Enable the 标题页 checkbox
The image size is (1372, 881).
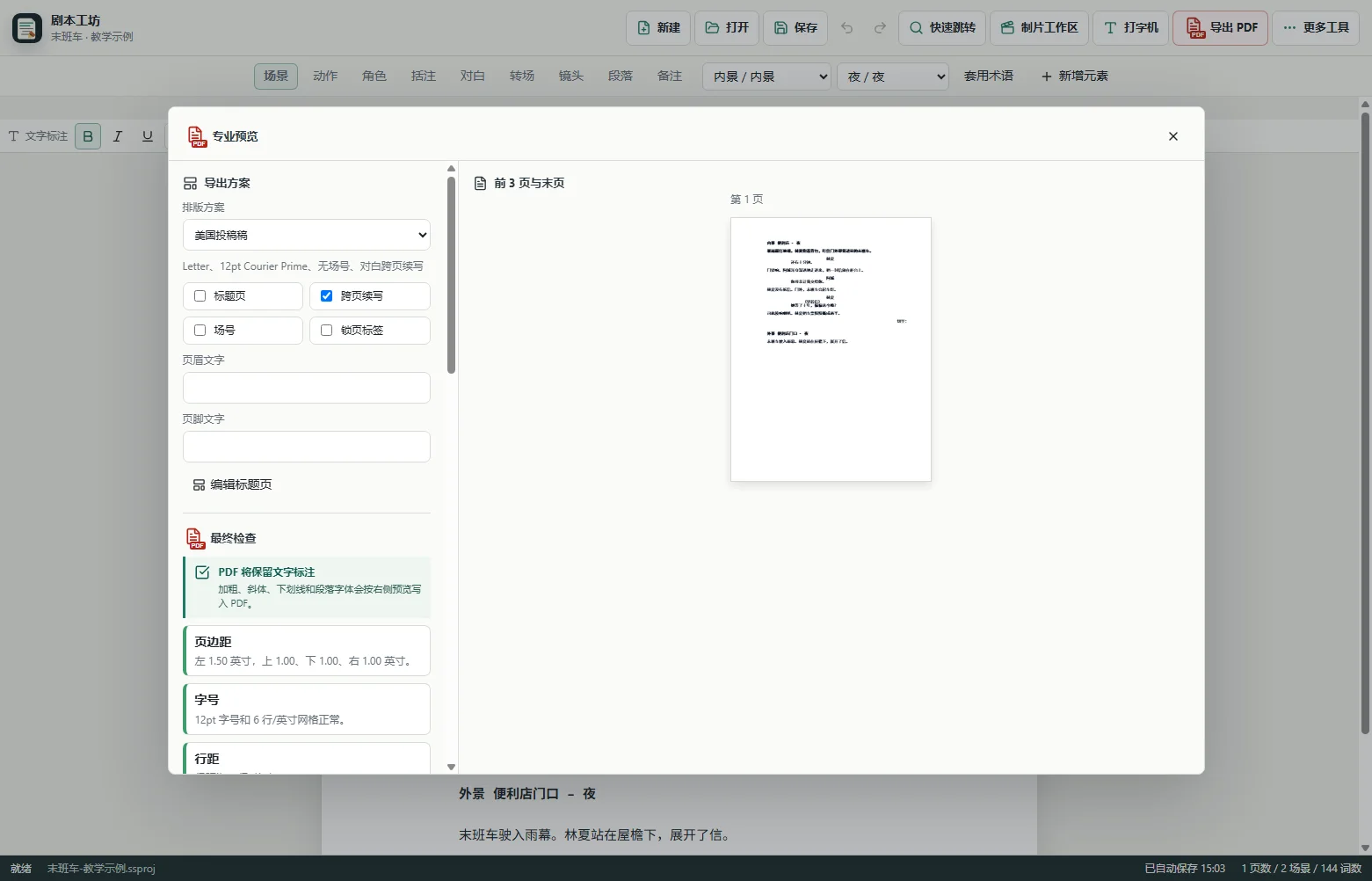click(x=200, y=296)
